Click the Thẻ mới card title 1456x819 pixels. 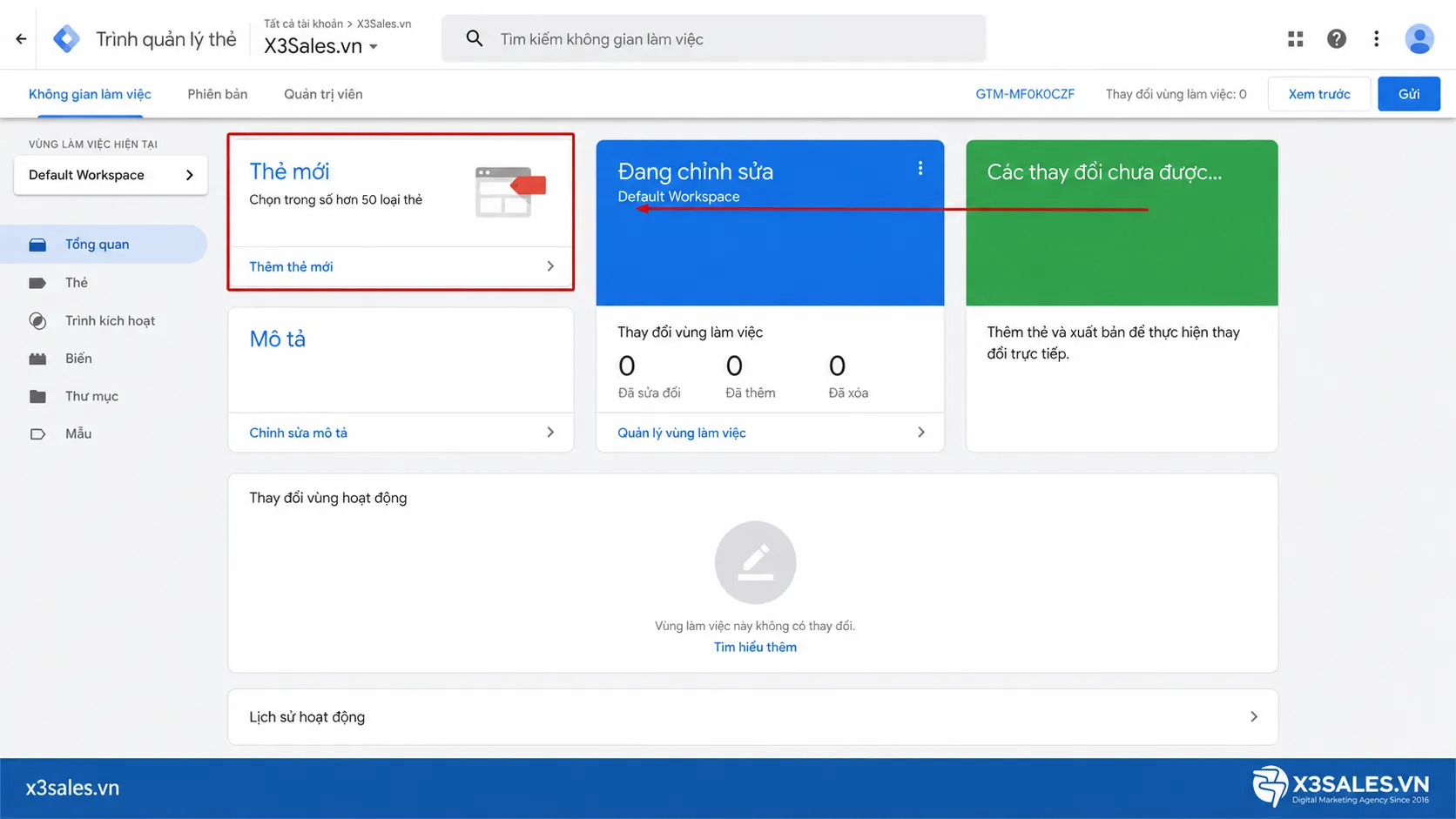coord(289,171)
